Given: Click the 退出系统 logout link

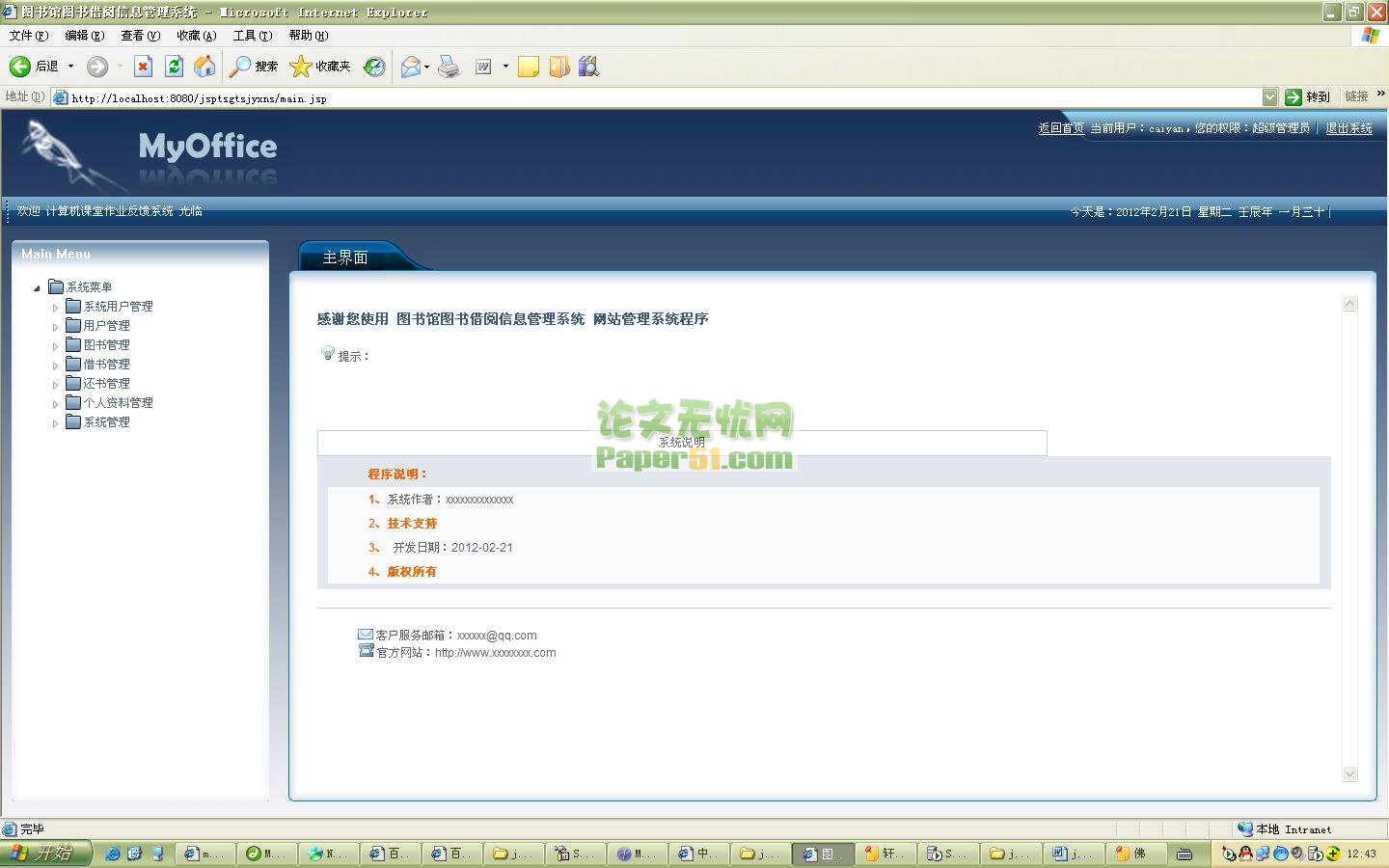Looking at the screenshot, I should coord(1348,128).
